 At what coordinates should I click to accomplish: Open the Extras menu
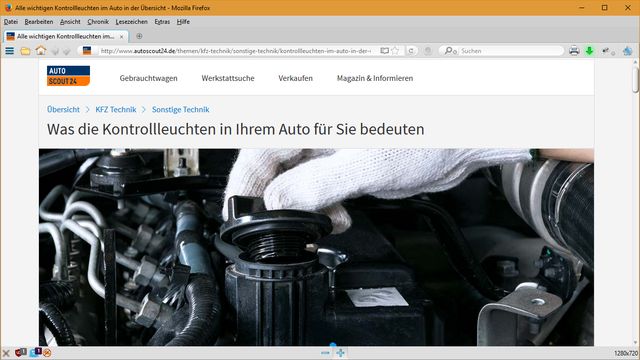[162, 22]
